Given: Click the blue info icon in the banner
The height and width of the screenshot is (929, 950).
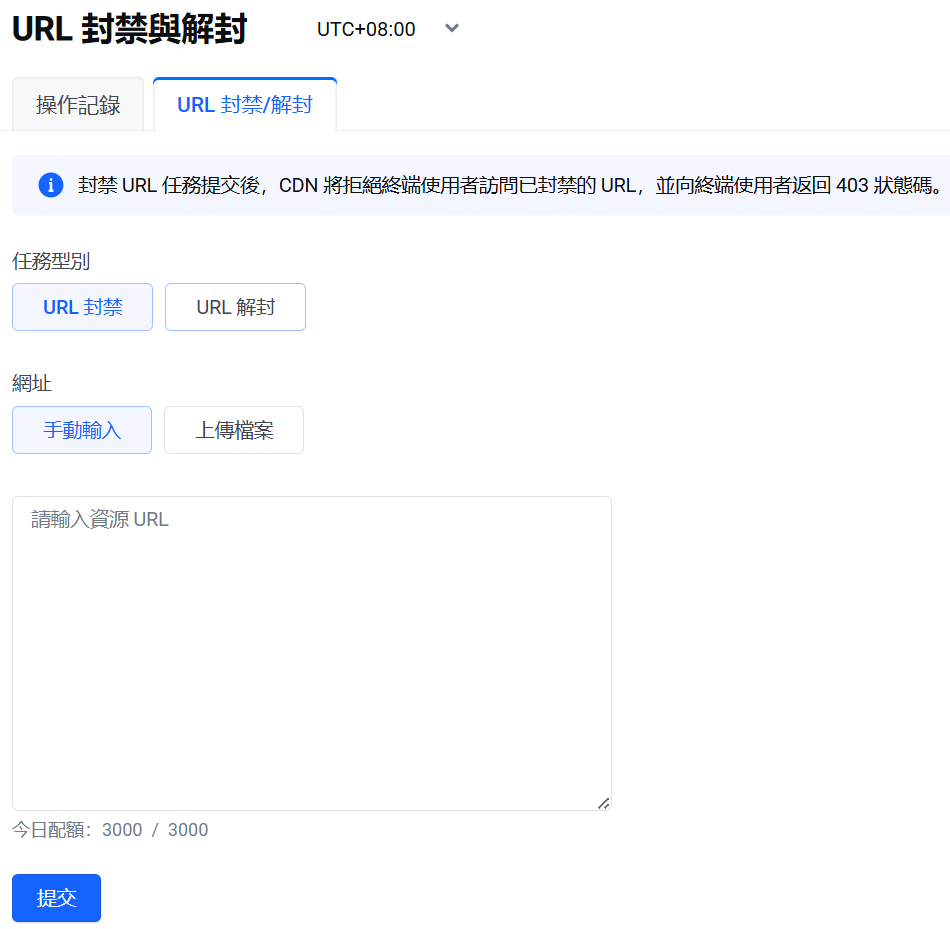Looking at the screenshot, I should 51,185.
